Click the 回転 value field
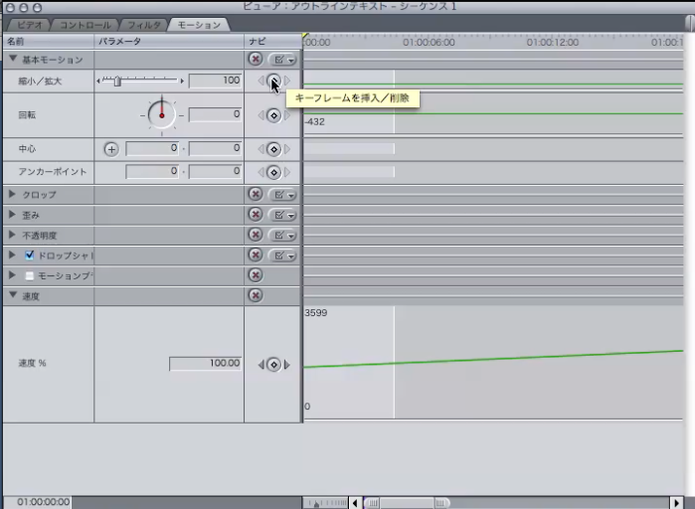 [215, 115]
